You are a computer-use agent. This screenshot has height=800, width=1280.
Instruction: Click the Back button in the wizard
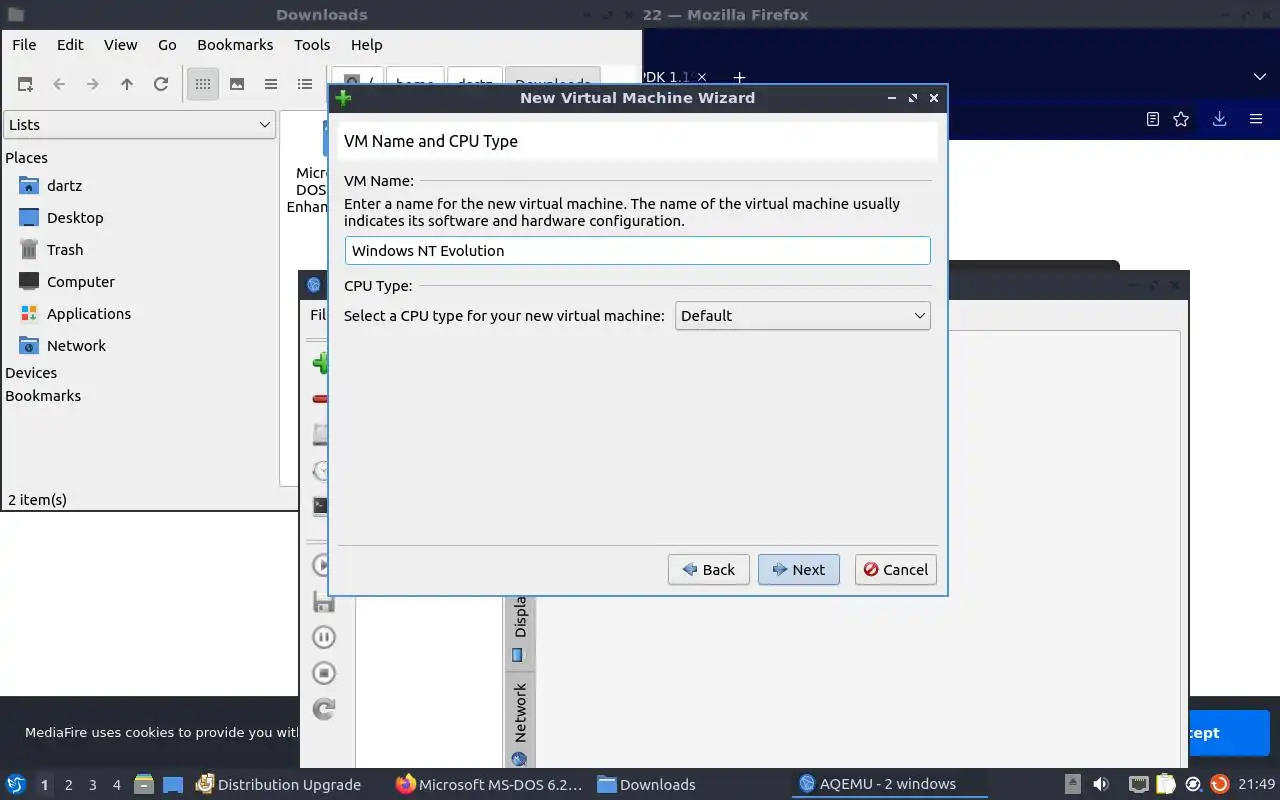(709, 569)
